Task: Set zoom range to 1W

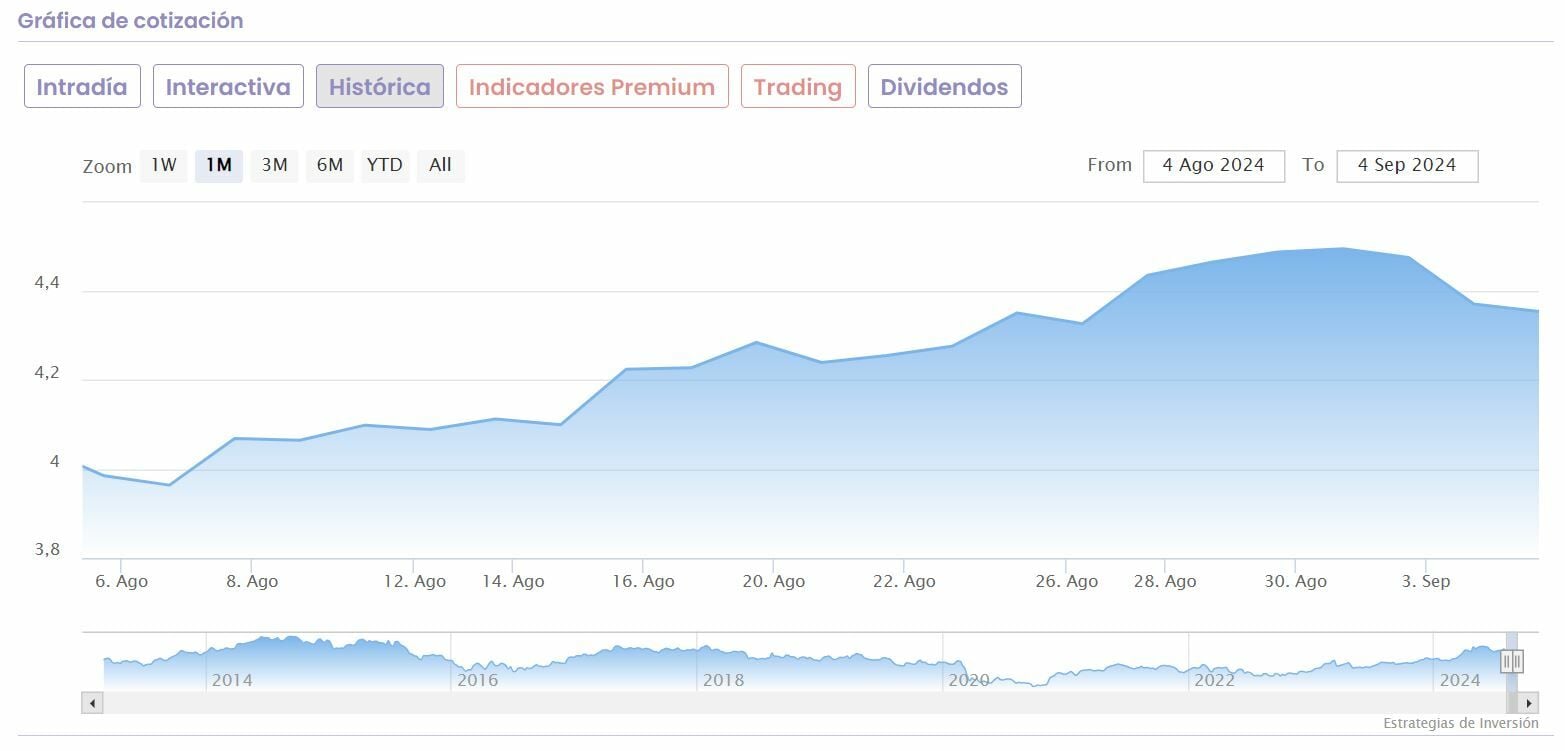Action: (x=164, y=165)
